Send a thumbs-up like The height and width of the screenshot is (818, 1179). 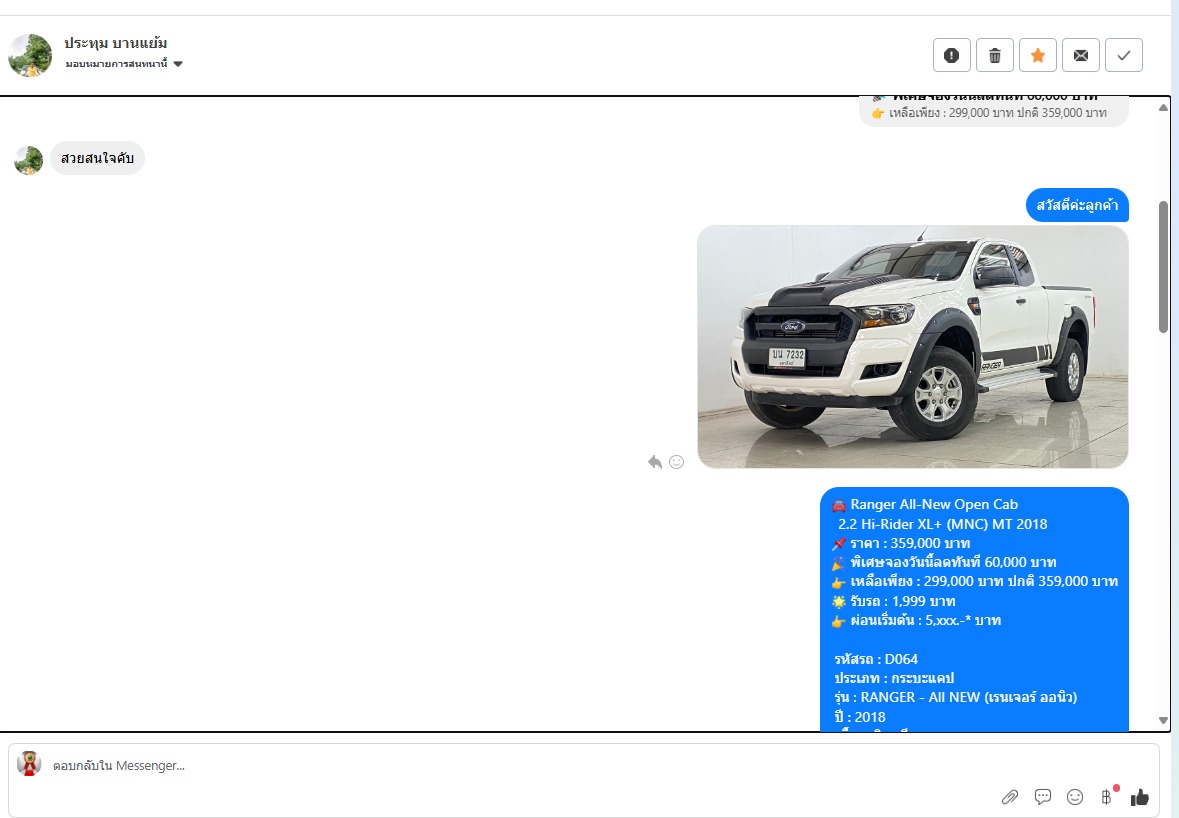coord(1139,797)
